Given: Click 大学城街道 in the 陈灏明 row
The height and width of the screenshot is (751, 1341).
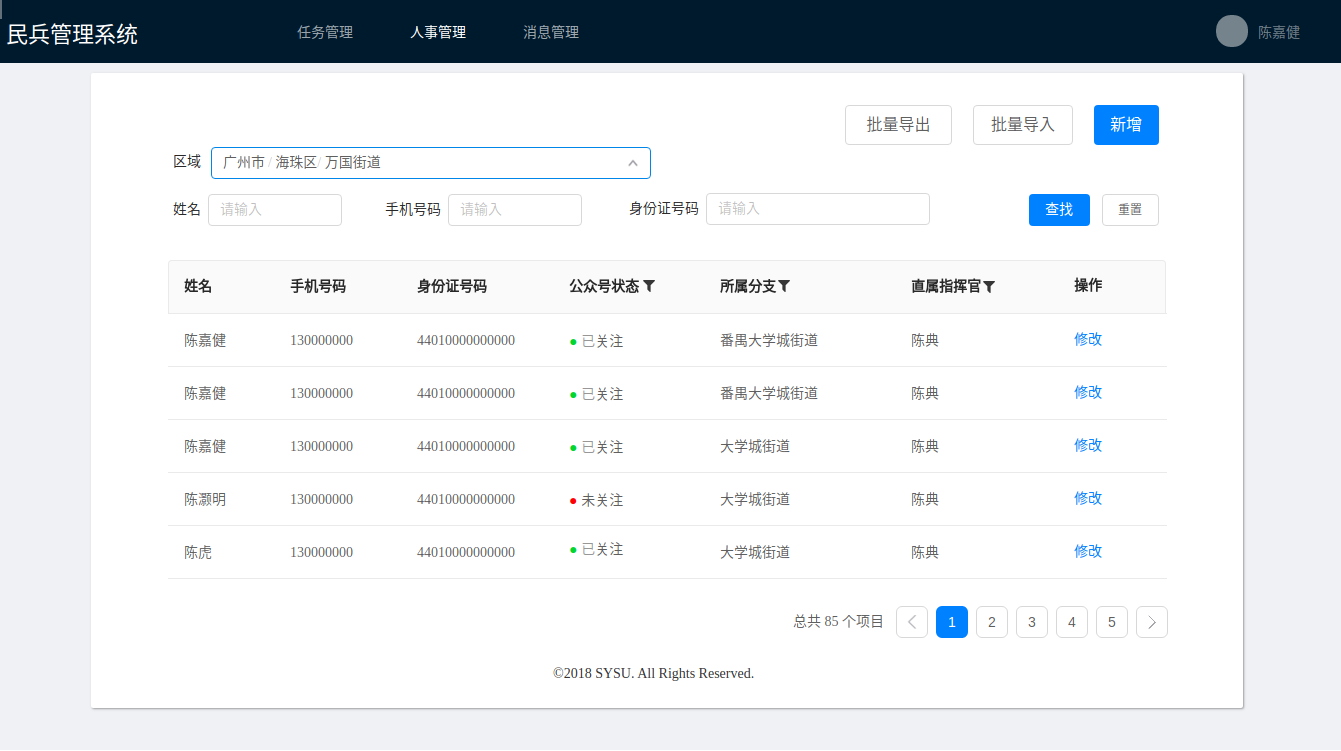Looking at the screenshot, I should pos(755,499).
